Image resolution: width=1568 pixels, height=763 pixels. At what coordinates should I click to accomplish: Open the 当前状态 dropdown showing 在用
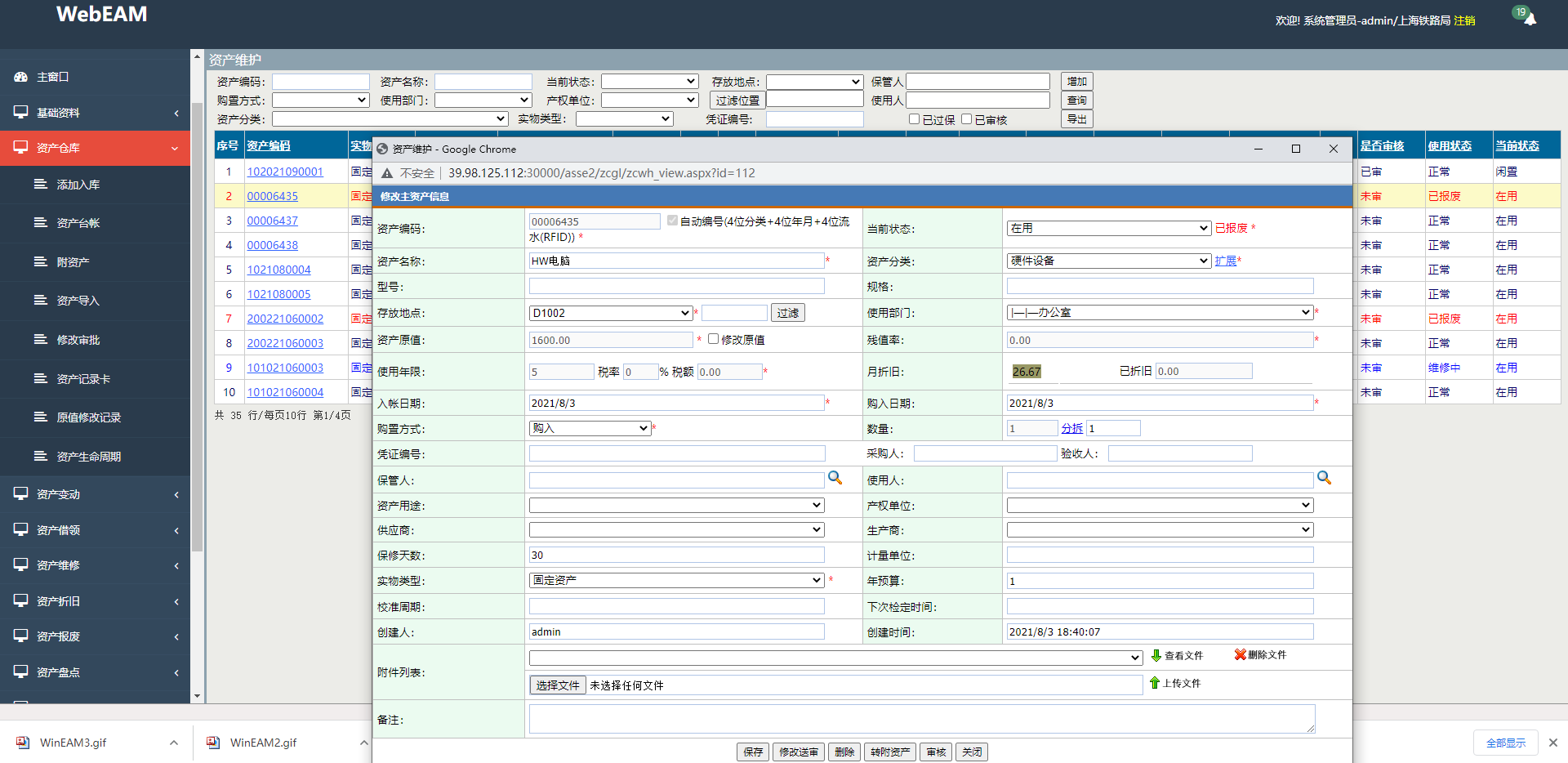pyautogui.click(x=1107, y=228)
